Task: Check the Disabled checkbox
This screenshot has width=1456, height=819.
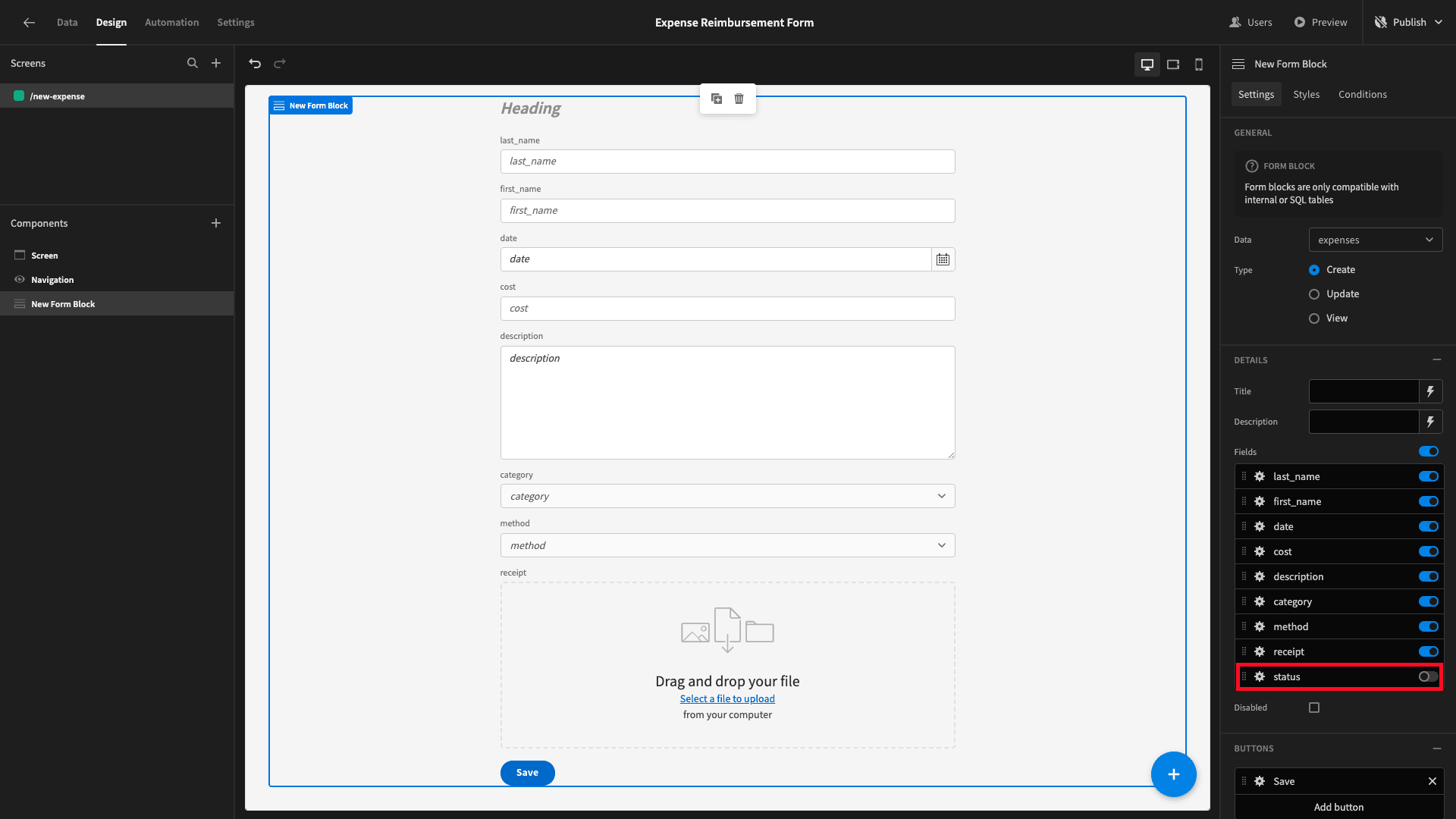Action: tap(1314, 708)
